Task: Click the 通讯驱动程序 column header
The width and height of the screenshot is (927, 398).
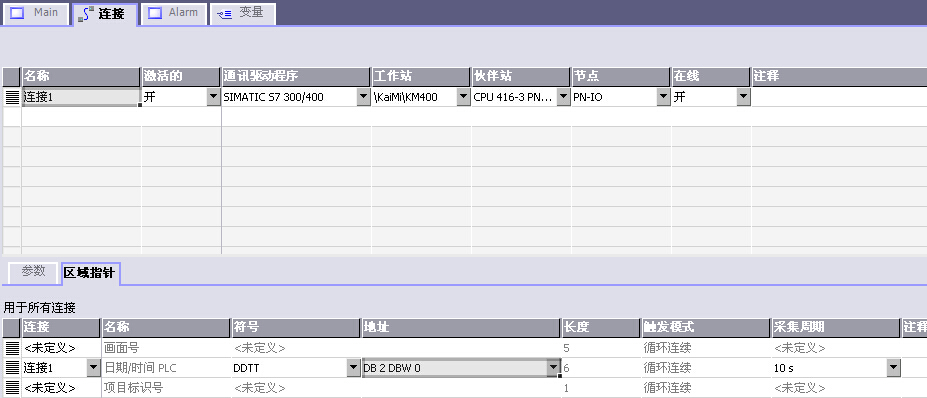Action: tap(296, 77)
